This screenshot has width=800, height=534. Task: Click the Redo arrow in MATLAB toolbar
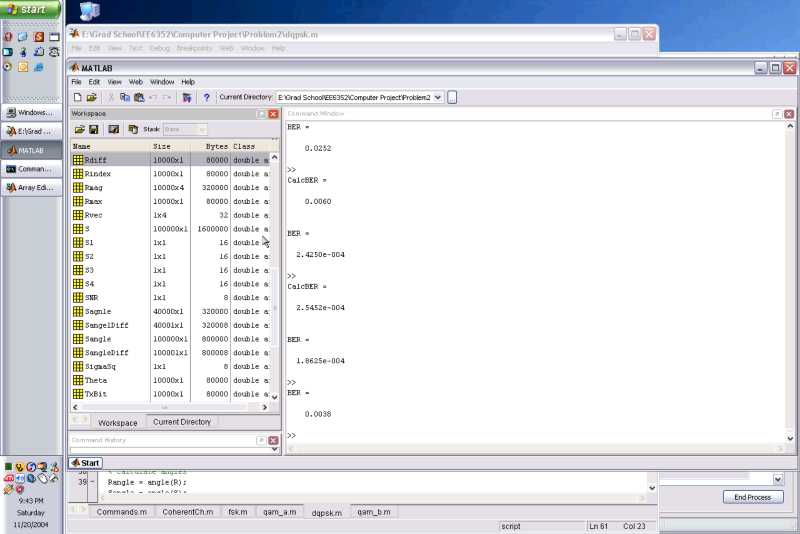click(167, 97)
